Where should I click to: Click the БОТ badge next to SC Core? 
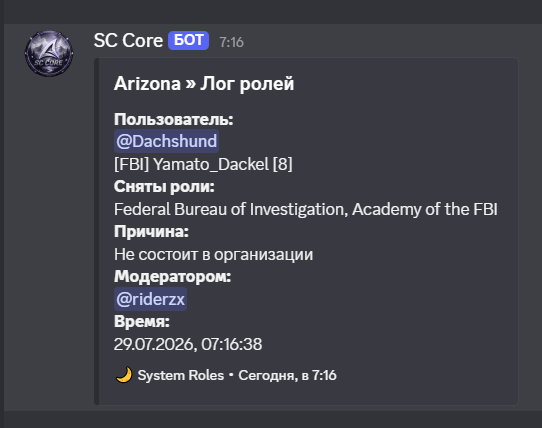click(x=188, y=40)
